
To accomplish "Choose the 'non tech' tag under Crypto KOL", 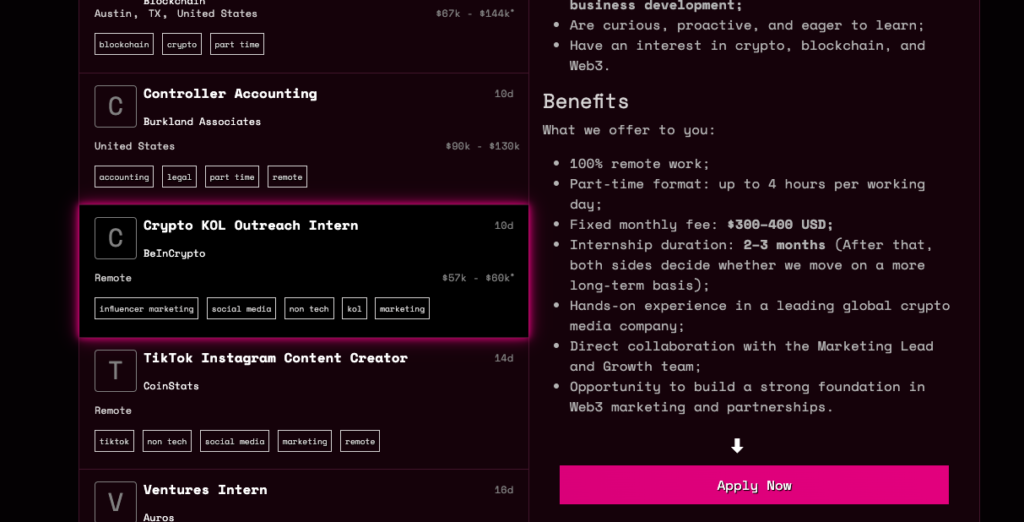I will pos(309,309).
